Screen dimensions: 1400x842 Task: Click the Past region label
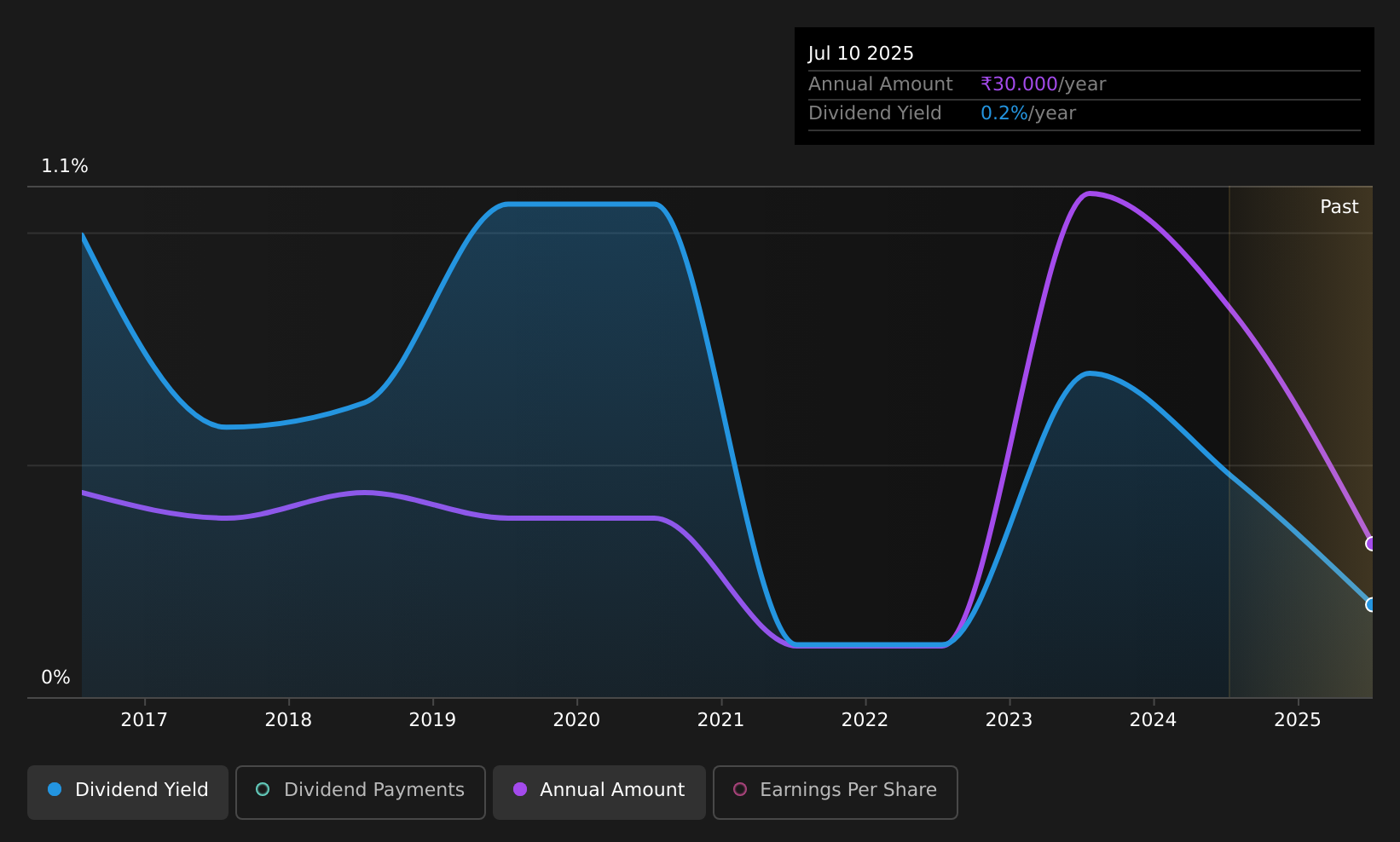[1339, 207]
